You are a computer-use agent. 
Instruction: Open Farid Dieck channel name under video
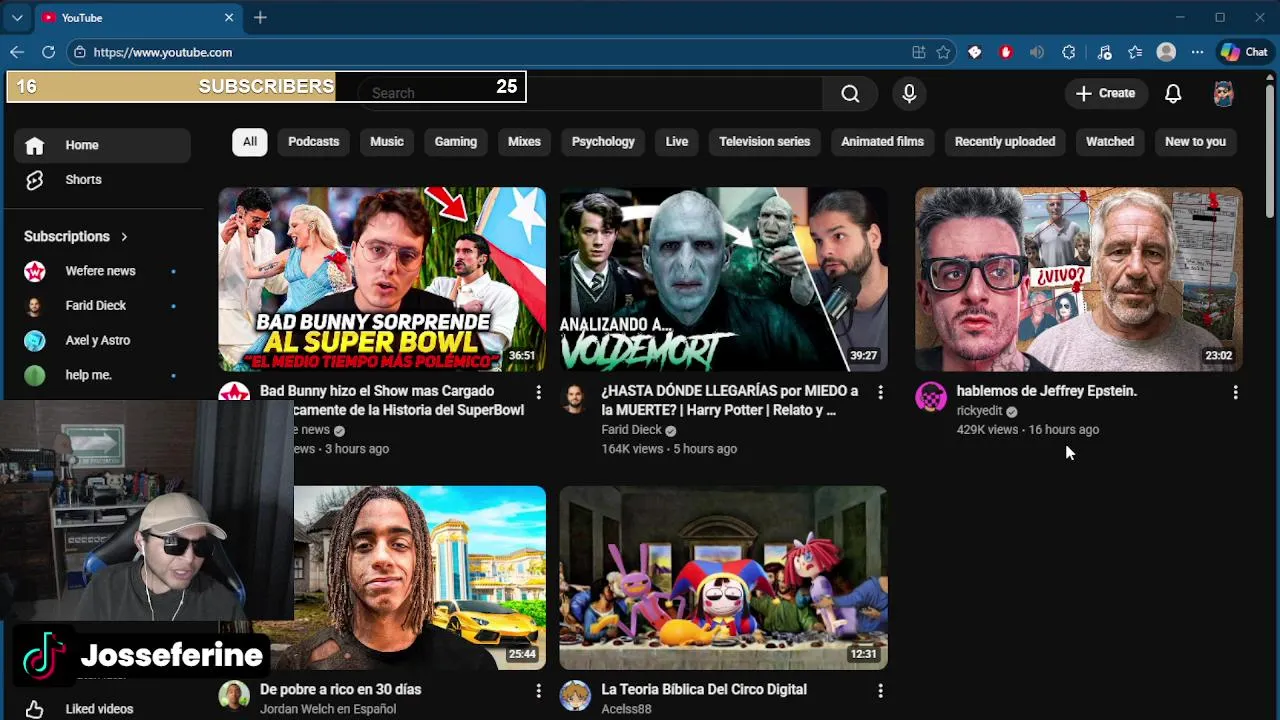coord(631,430)
